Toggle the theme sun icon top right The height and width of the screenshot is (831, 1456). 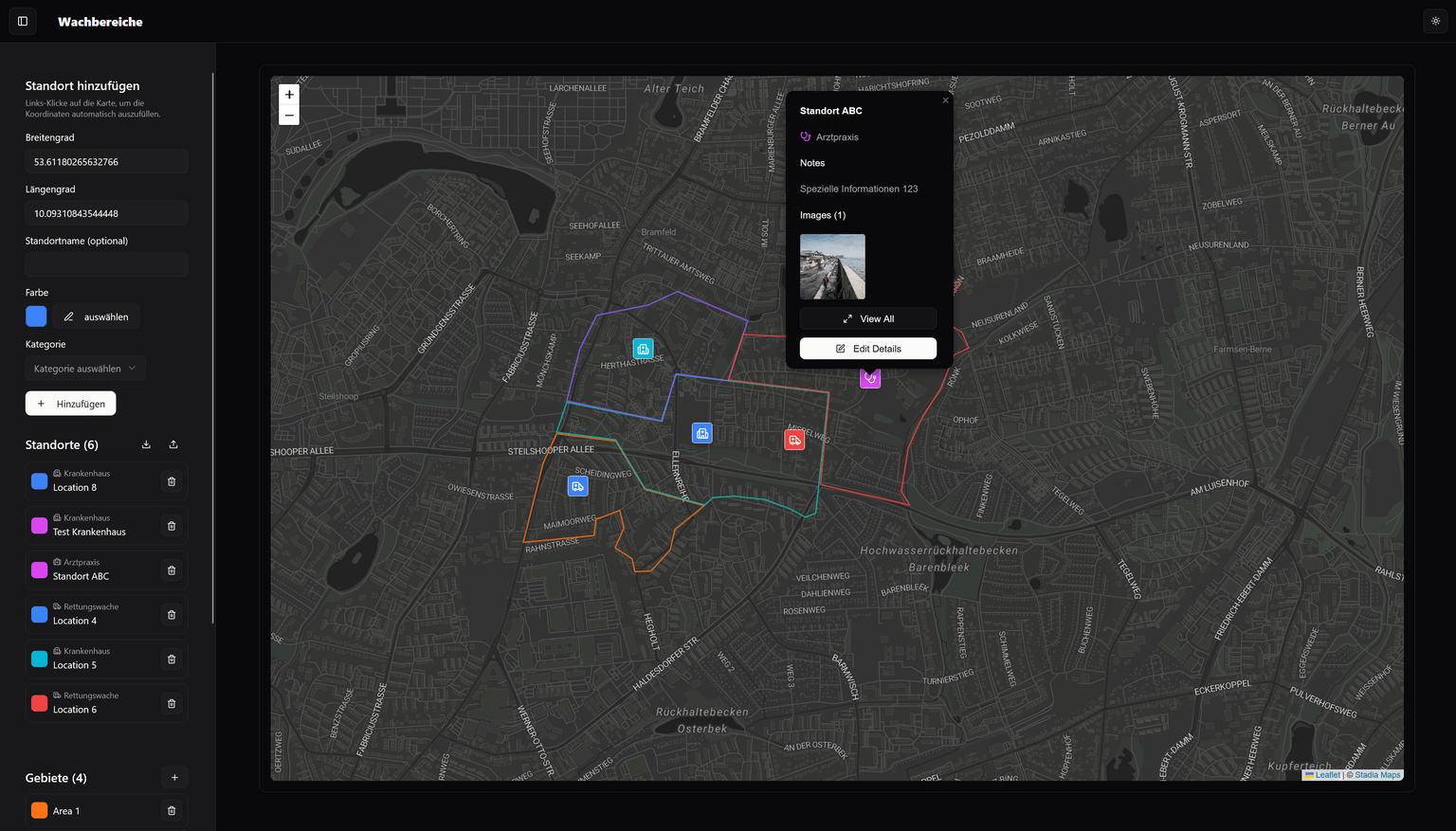coord(1434,21)
